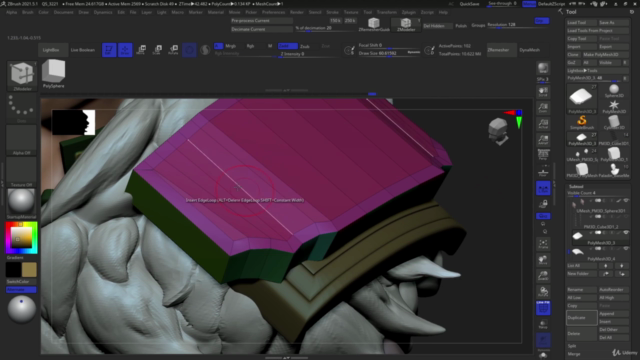Click the Zoom canvas icon
640x360 pixels.
(543, 108)
